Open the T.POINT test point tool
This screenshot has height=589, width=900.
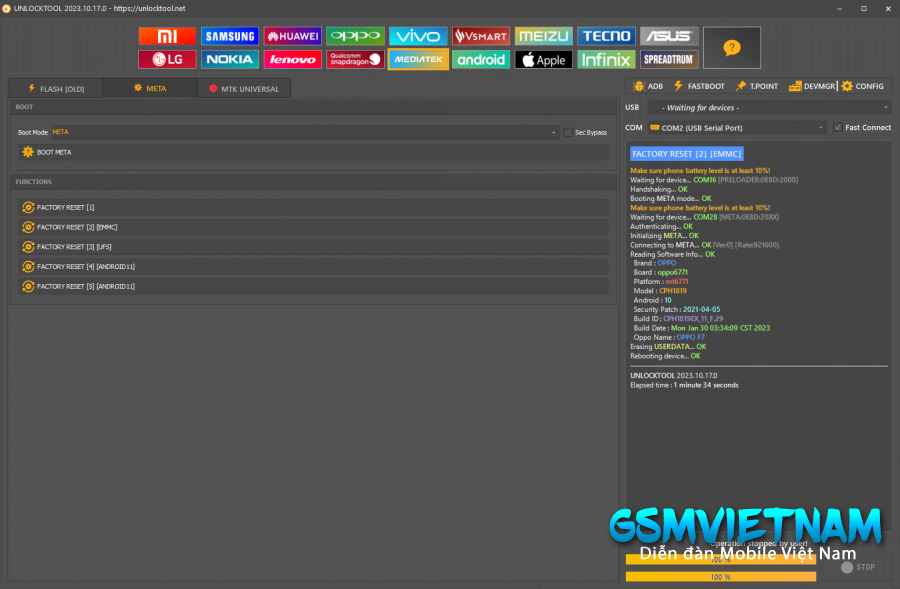tap(757, 86)
